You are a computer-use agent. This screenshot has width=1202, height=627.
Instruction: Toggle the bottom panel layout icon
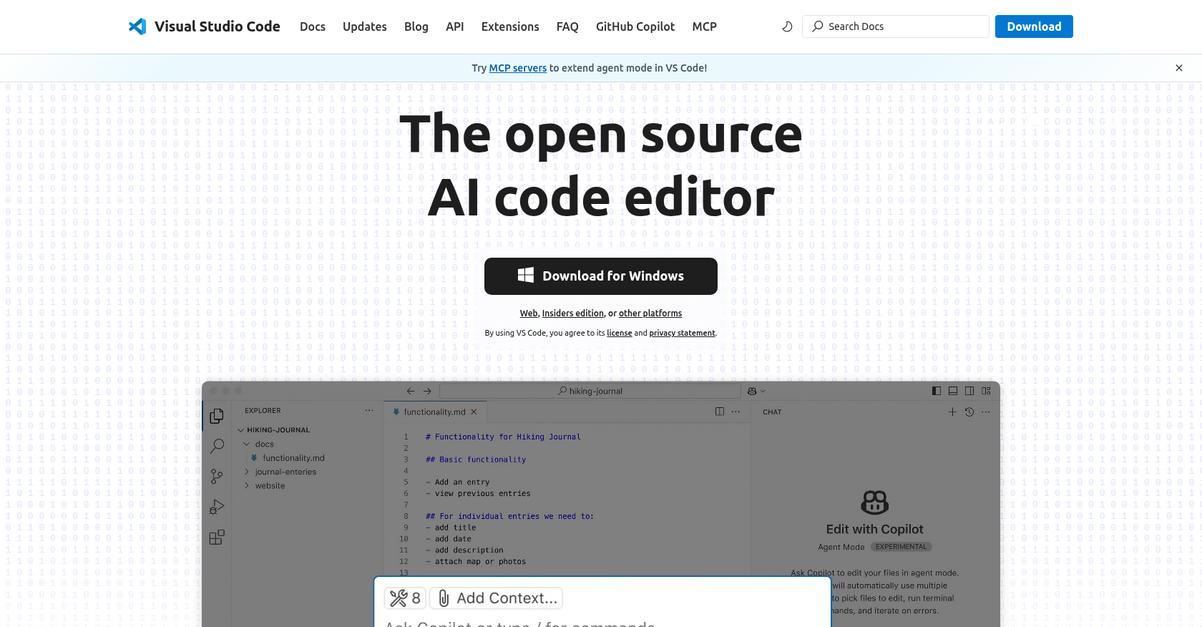coord(953,391)
